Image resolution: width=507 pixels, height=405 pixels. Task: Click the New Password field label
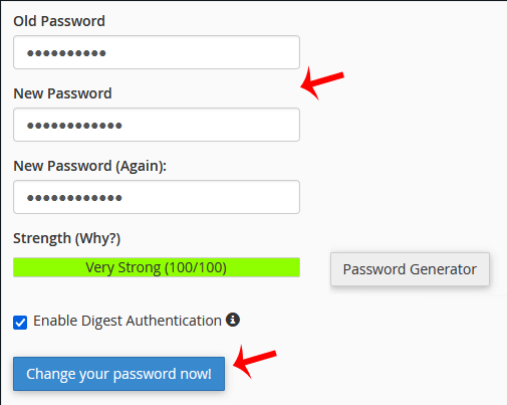point(63,93)
